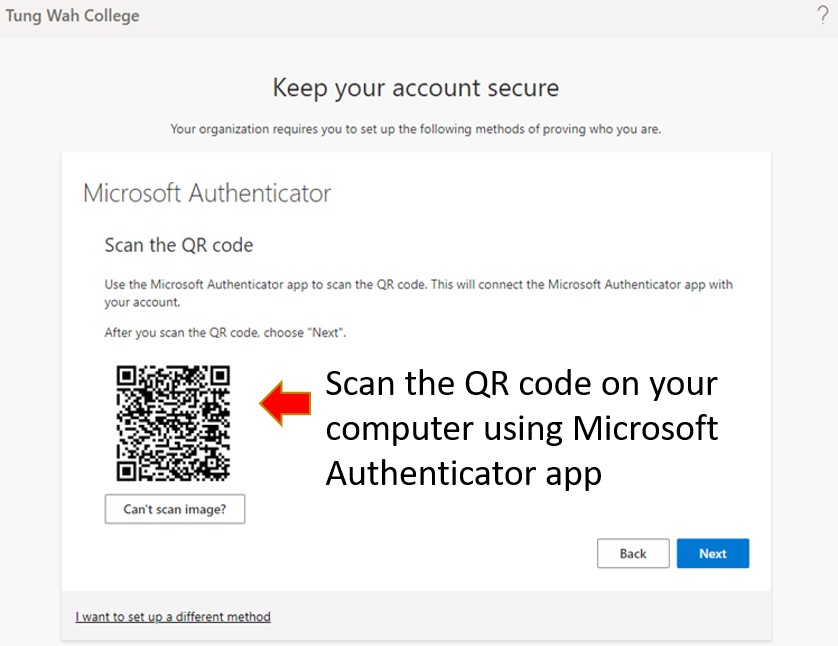Viewport: 838px width, 646px height.
Task: Click the "Scan the QR code" subheading
Action: [x=179, y=245]
